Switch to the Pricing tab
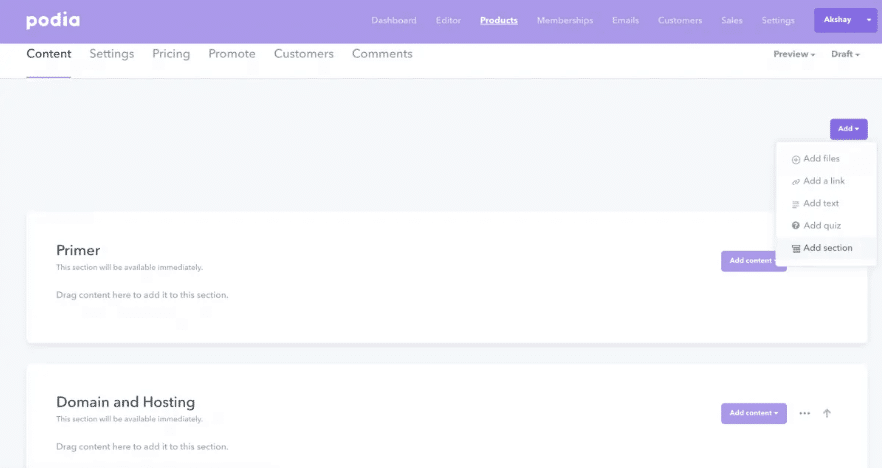Screen dimensions: 882x468 [x=171, y=54]
